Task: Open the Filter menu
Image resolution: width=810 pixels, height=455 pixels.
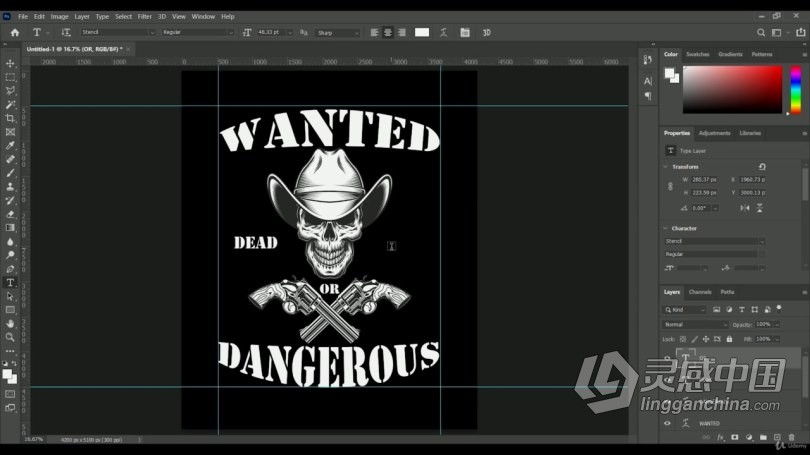Action: pos(145,17)
